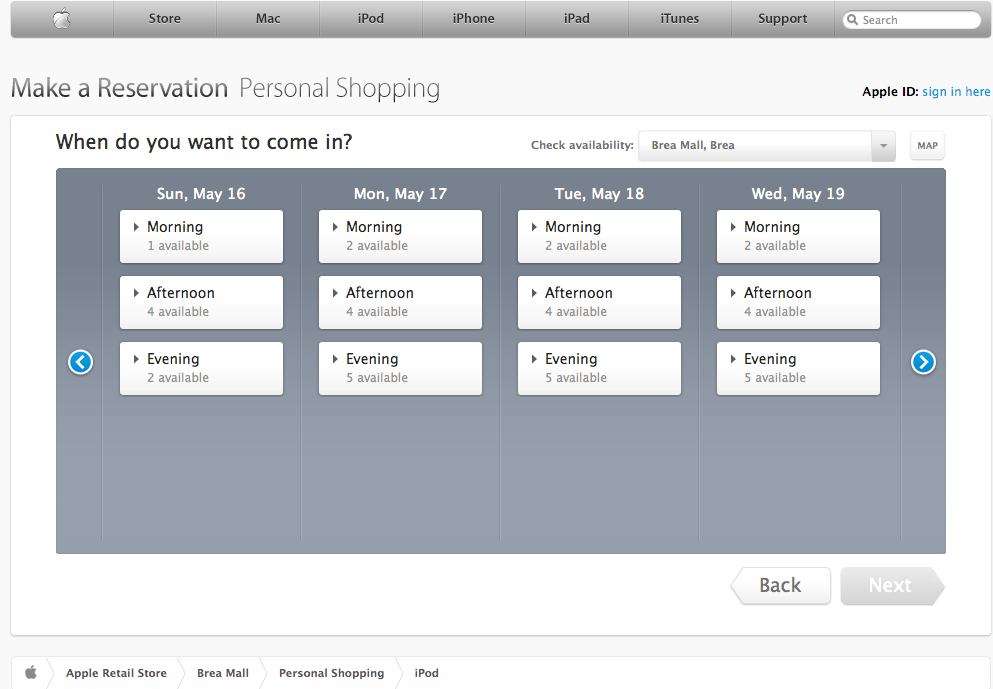The image size is (993, 689).
Task: Click the iPod breadcrumb item
Action: (x=426, y=673)
